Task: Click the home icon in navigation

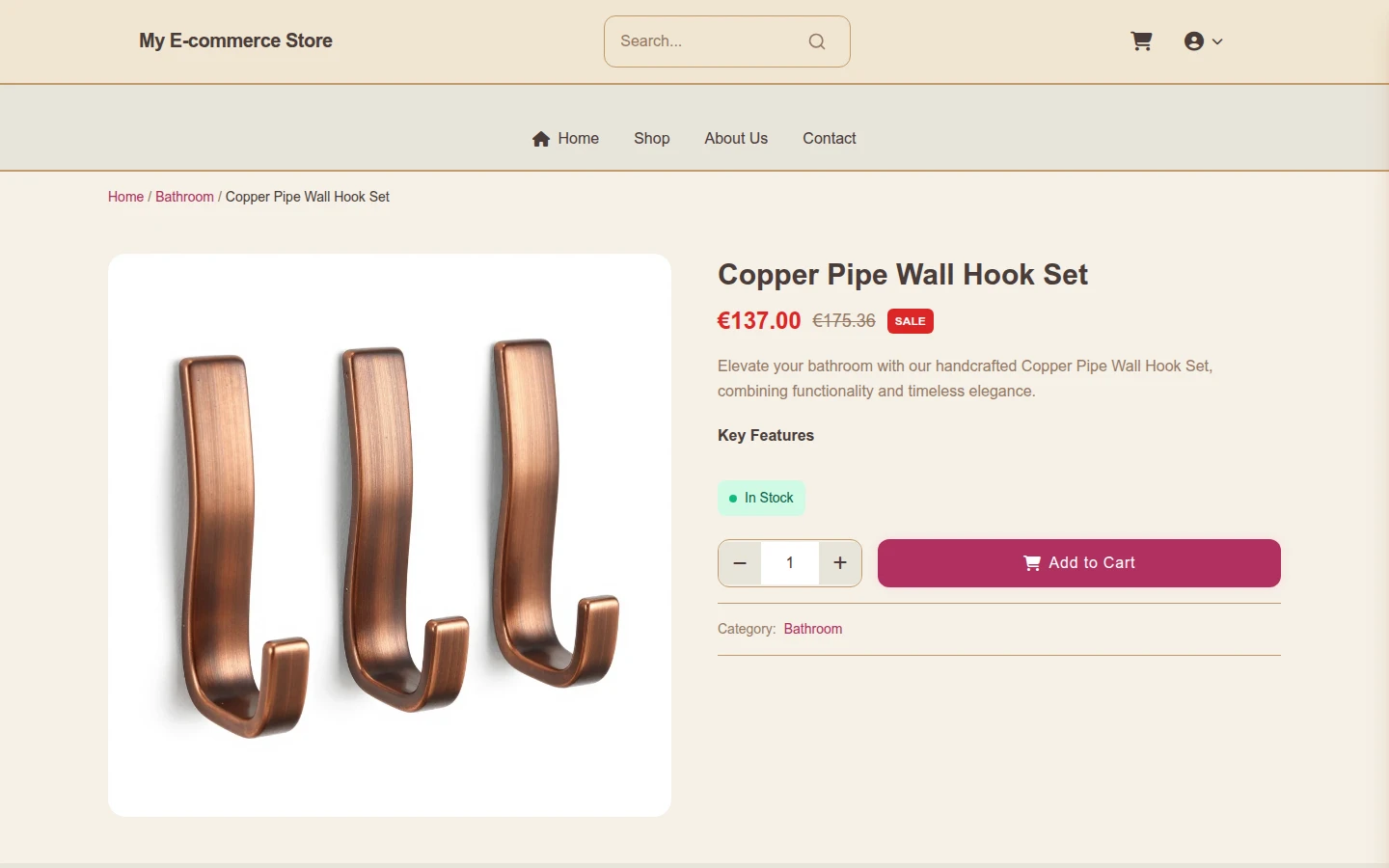Action: (541, 139)
